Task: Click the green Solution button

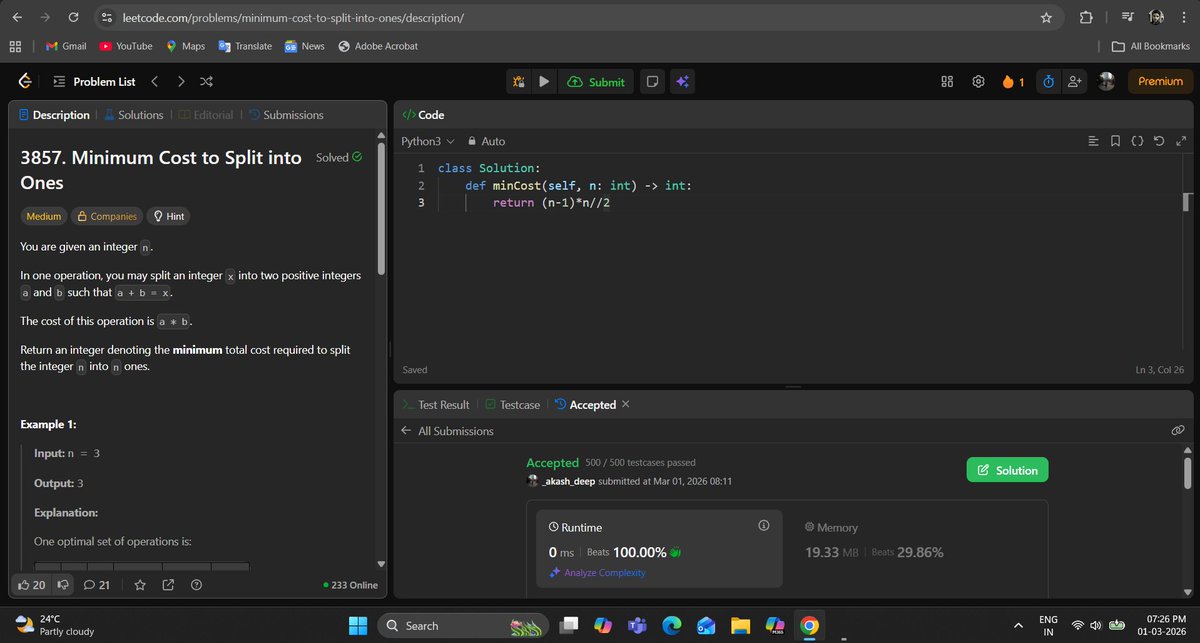Action: (1008, 470)
